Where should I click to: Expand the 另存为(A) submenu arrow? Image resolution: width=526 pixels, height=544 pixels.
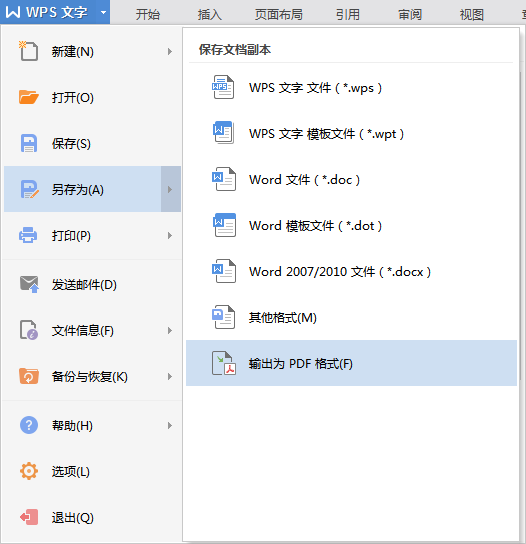point(170,189)
